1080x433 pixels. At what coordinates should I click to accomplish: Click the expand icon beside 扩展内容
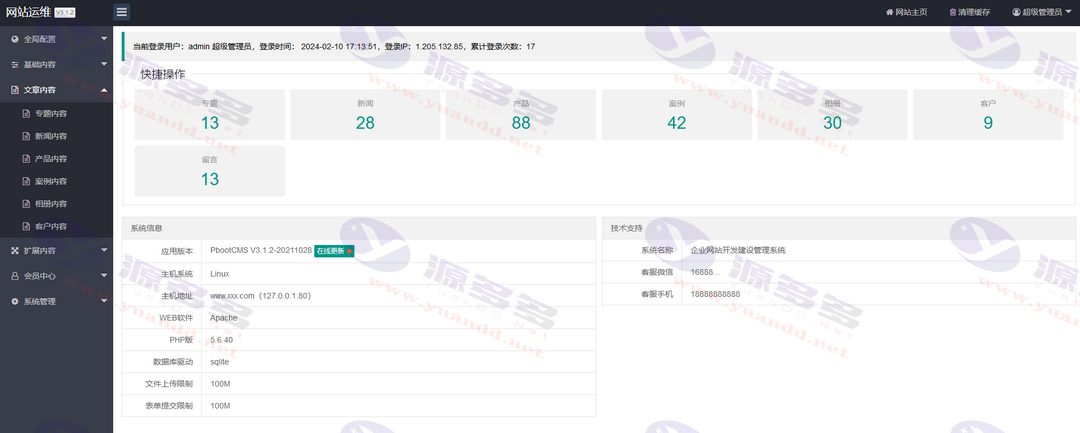[x=14, y=251]
